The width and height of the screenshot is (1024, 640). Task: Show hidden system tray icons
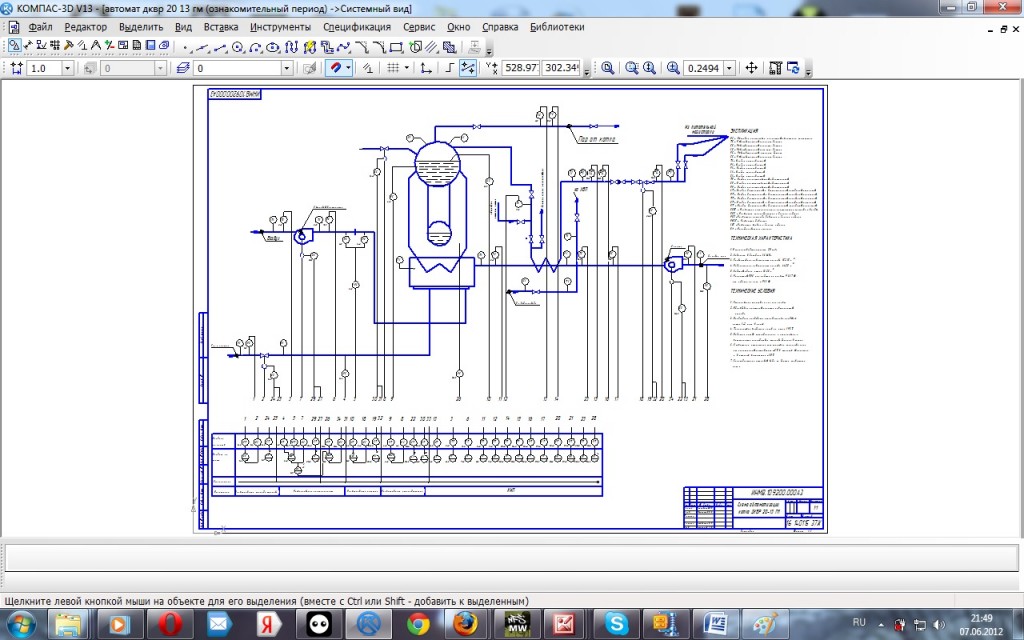(x=881, y=624)
